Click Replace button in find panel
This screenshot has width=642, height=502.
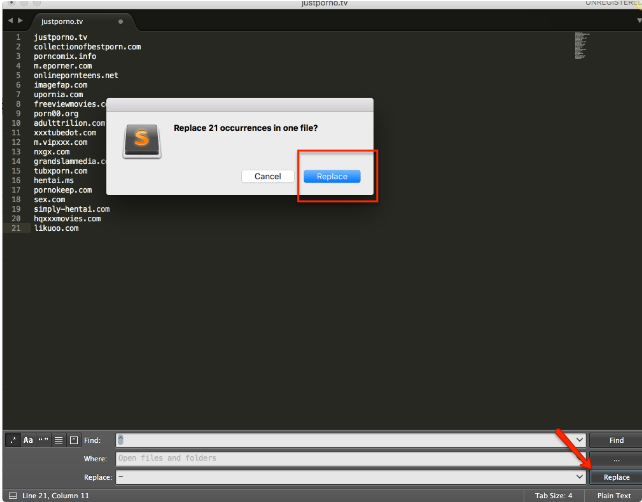[616, 477]
